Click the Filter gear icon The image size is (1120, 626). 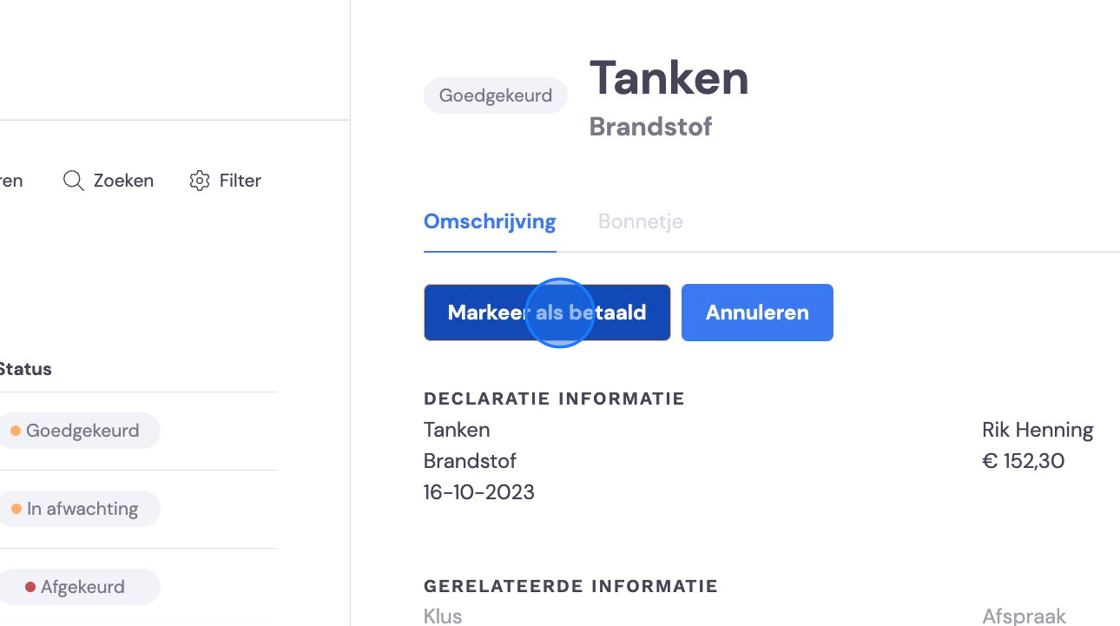[x=199, y=180]
